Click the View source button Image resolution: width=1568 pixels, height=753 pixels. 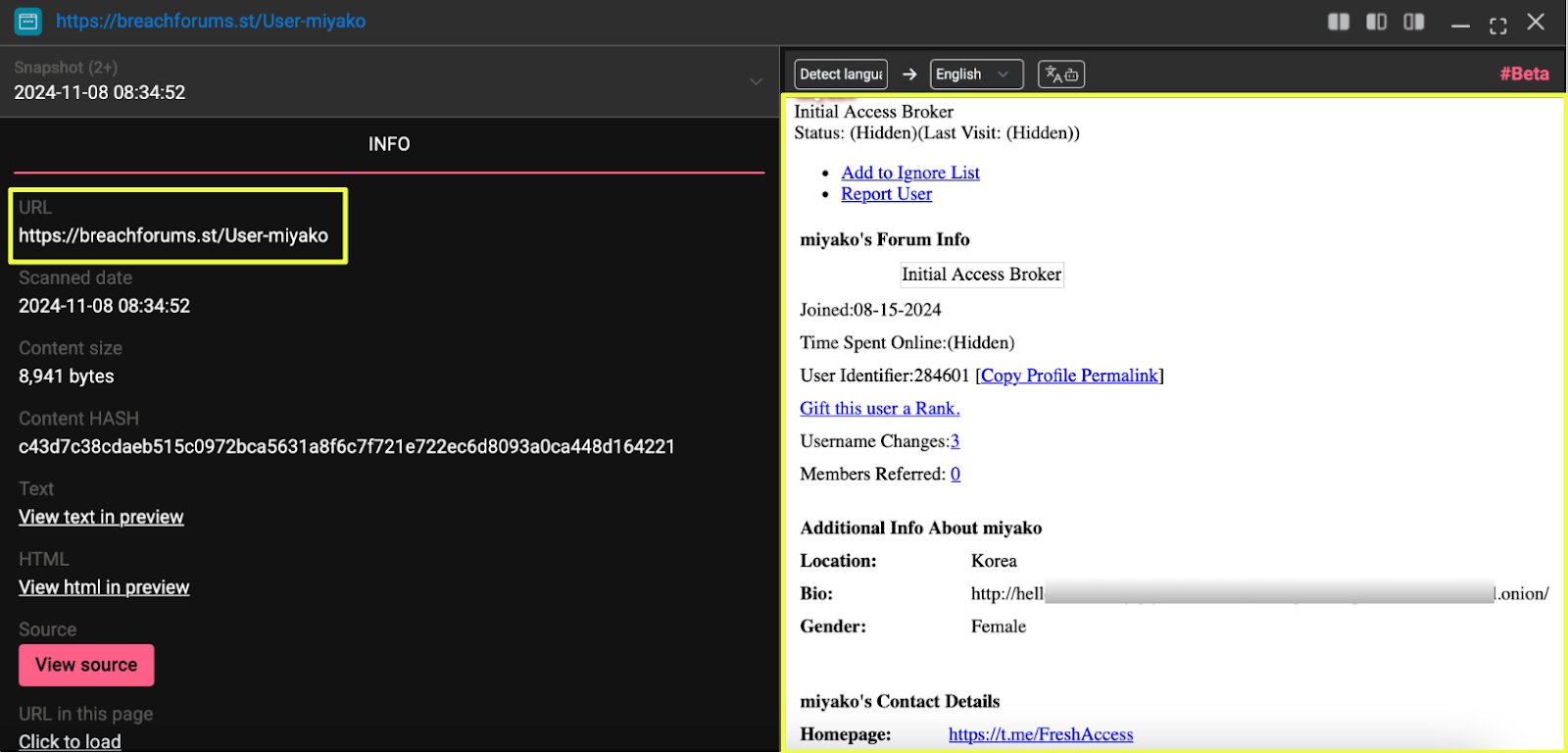point(86,665)
